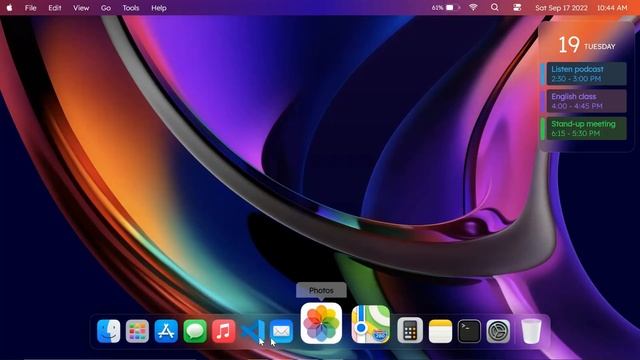Viewport: 640px width, 360px height.
Task: Open the View menu
Action: click(81, 8)
